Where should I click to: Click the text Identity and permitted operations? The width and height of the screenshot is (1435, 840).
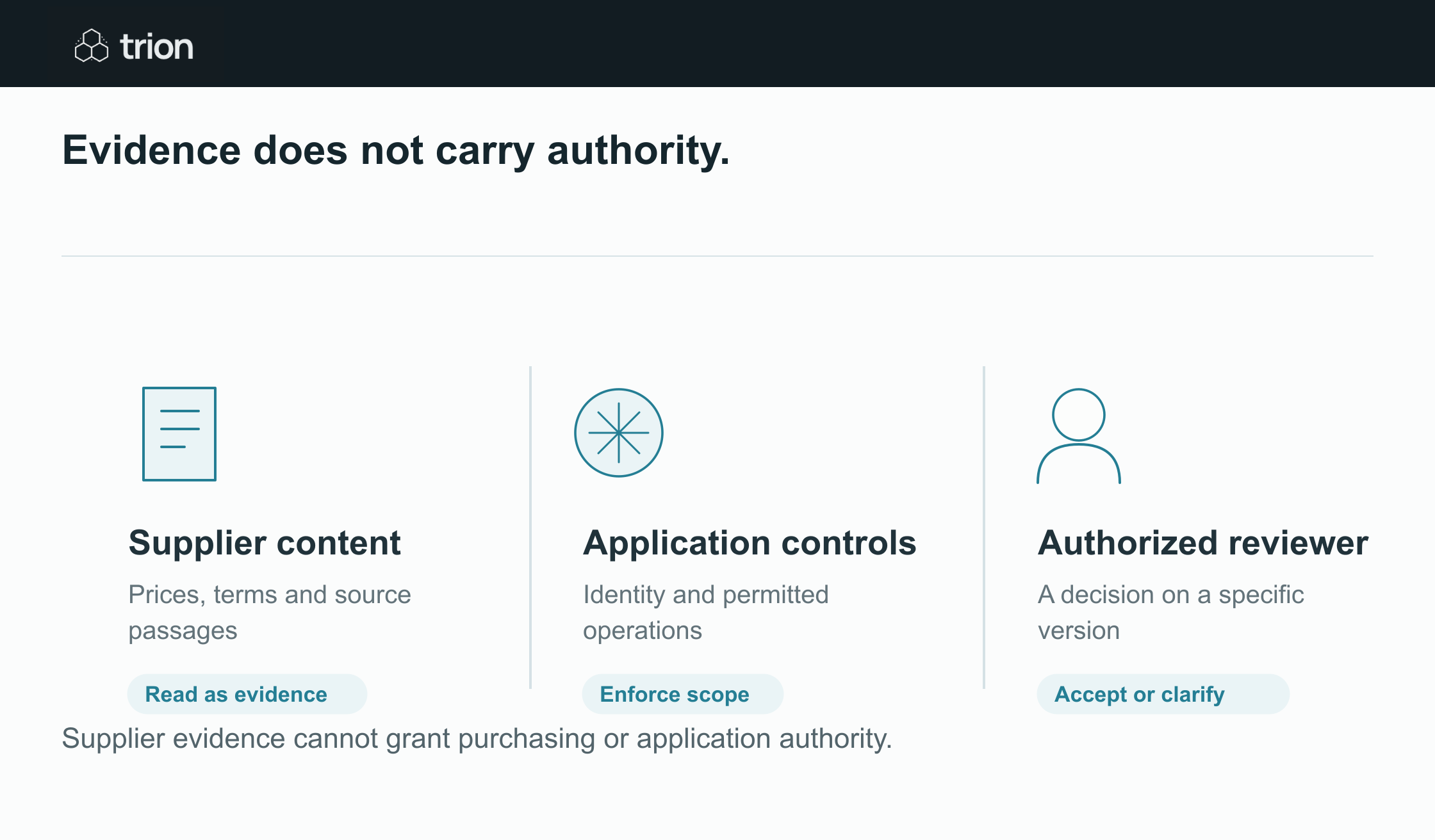click(x=706, y=613)
